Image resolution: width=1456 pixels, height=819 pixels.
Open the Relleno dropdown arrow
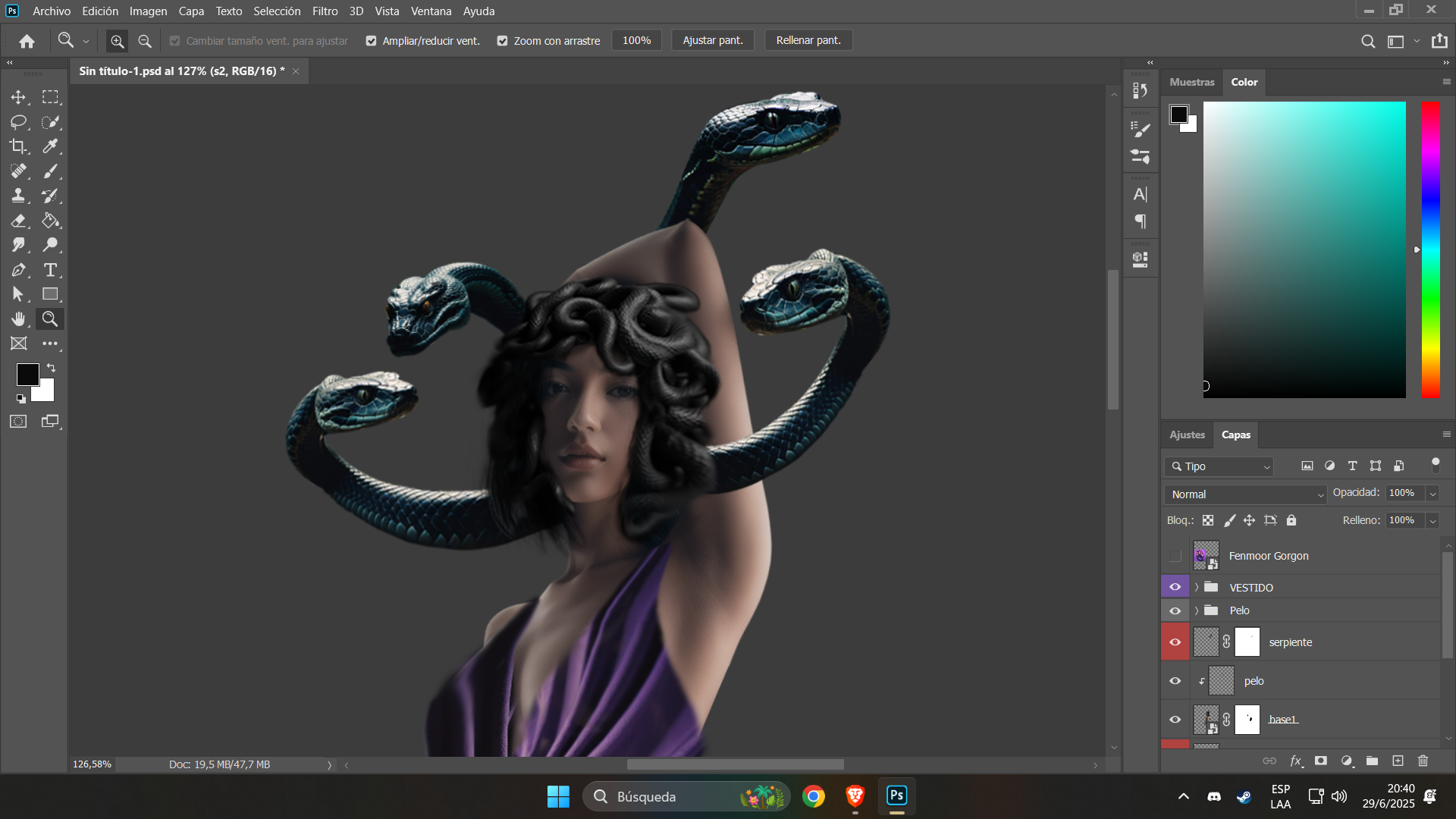1432,521
